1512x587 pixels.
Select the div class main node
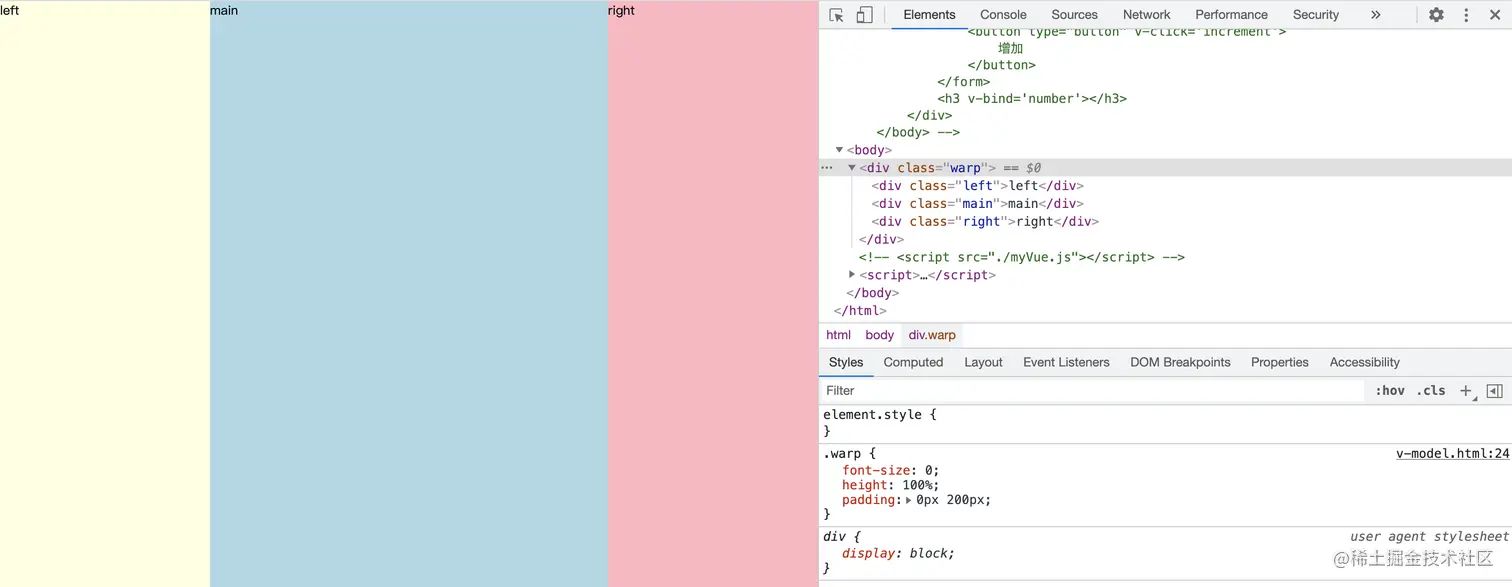[x=977, y=204]
